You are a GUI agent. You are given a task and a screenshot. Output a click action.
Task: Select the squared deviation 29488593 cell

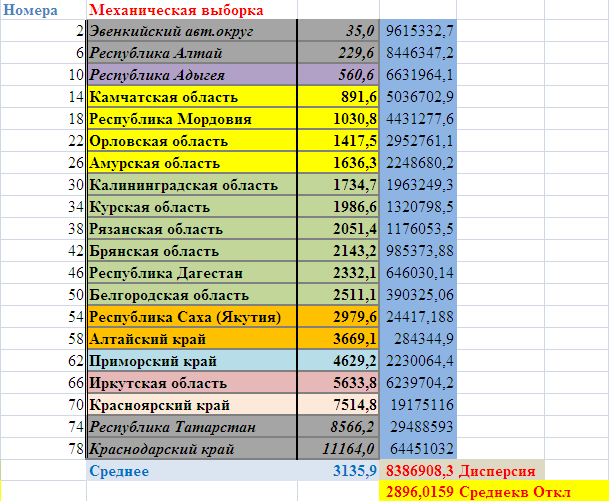(418, 427)
